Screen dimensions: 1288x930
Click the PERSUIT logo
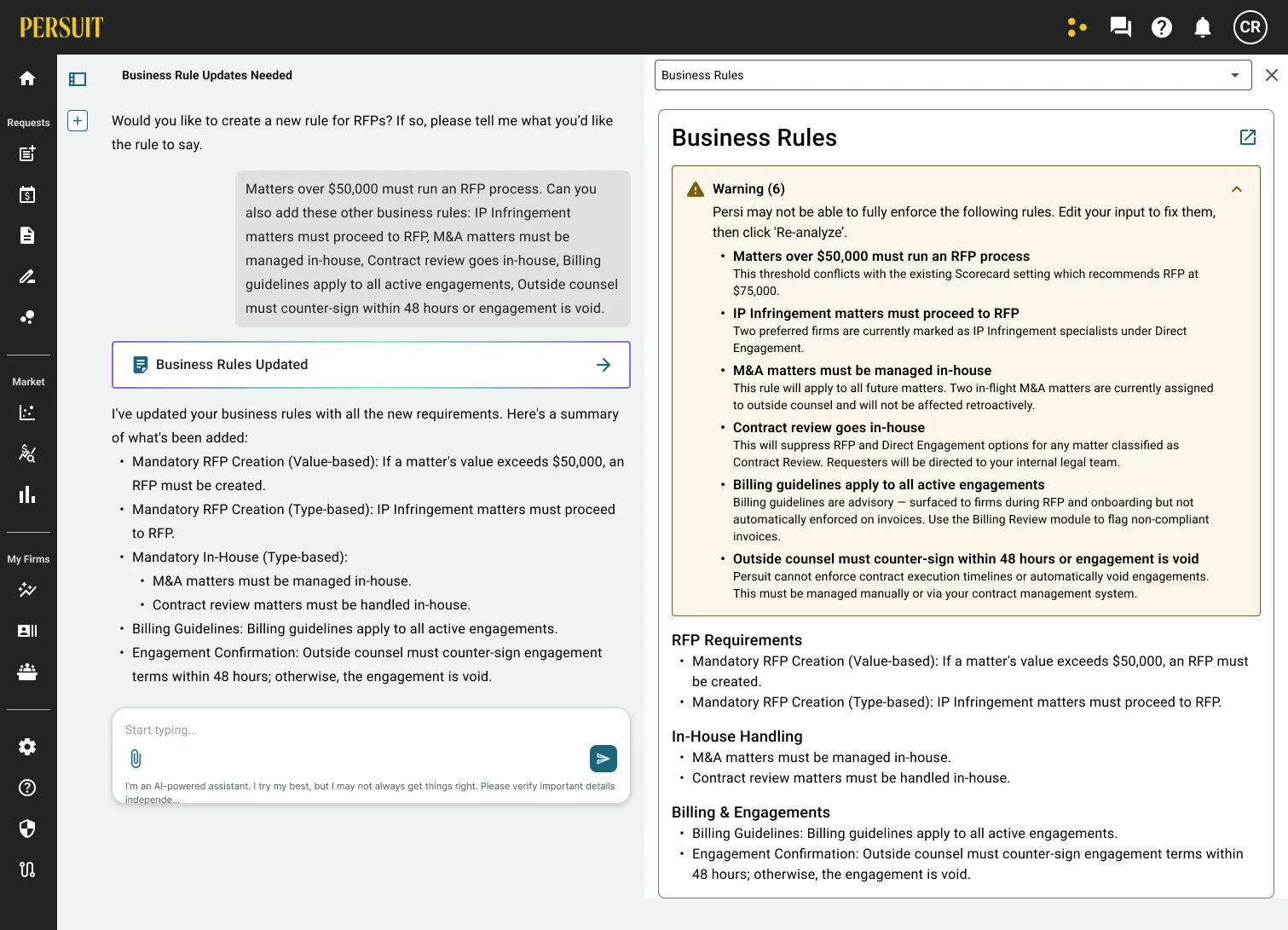[x=61, y=27]
